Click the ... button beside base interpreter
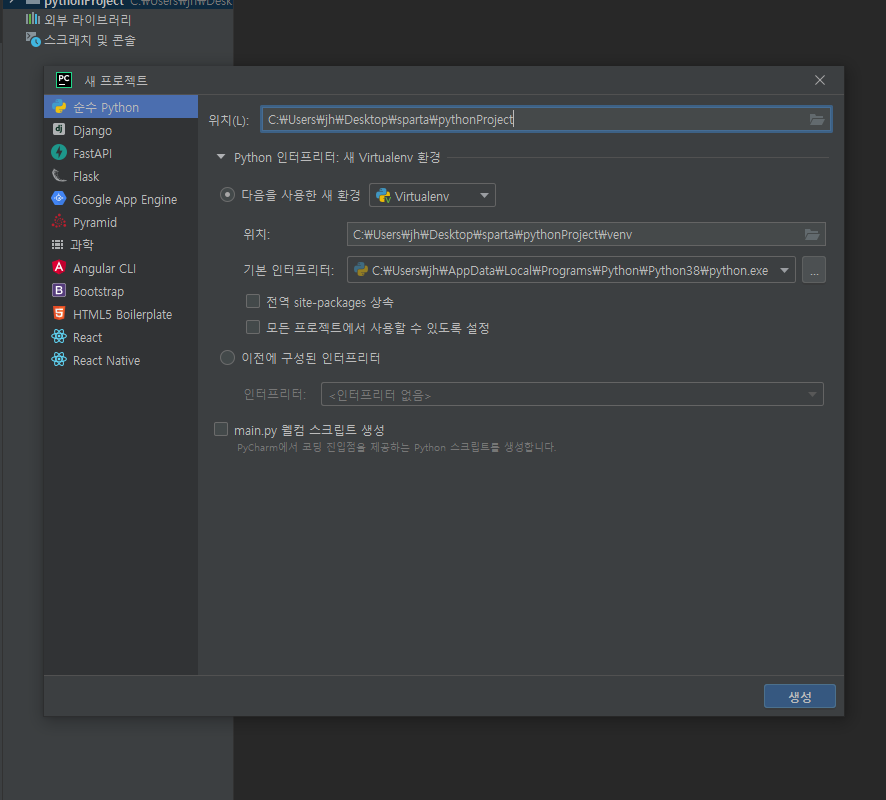This screenshot has width=886, height=800. pyautogui.click(x=814, y=270)
